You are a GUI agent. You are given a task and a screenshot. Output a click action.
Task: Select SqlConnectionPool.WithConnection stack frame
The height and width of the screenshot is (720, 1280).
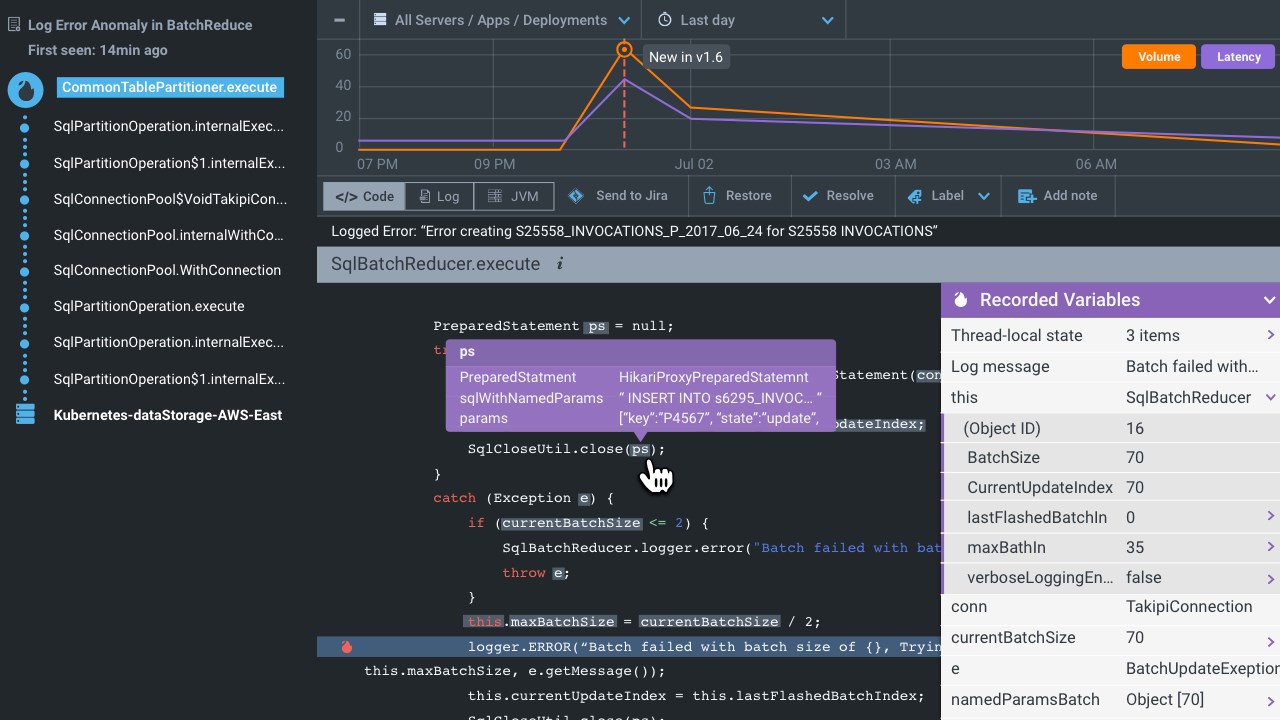click(167, 270)
